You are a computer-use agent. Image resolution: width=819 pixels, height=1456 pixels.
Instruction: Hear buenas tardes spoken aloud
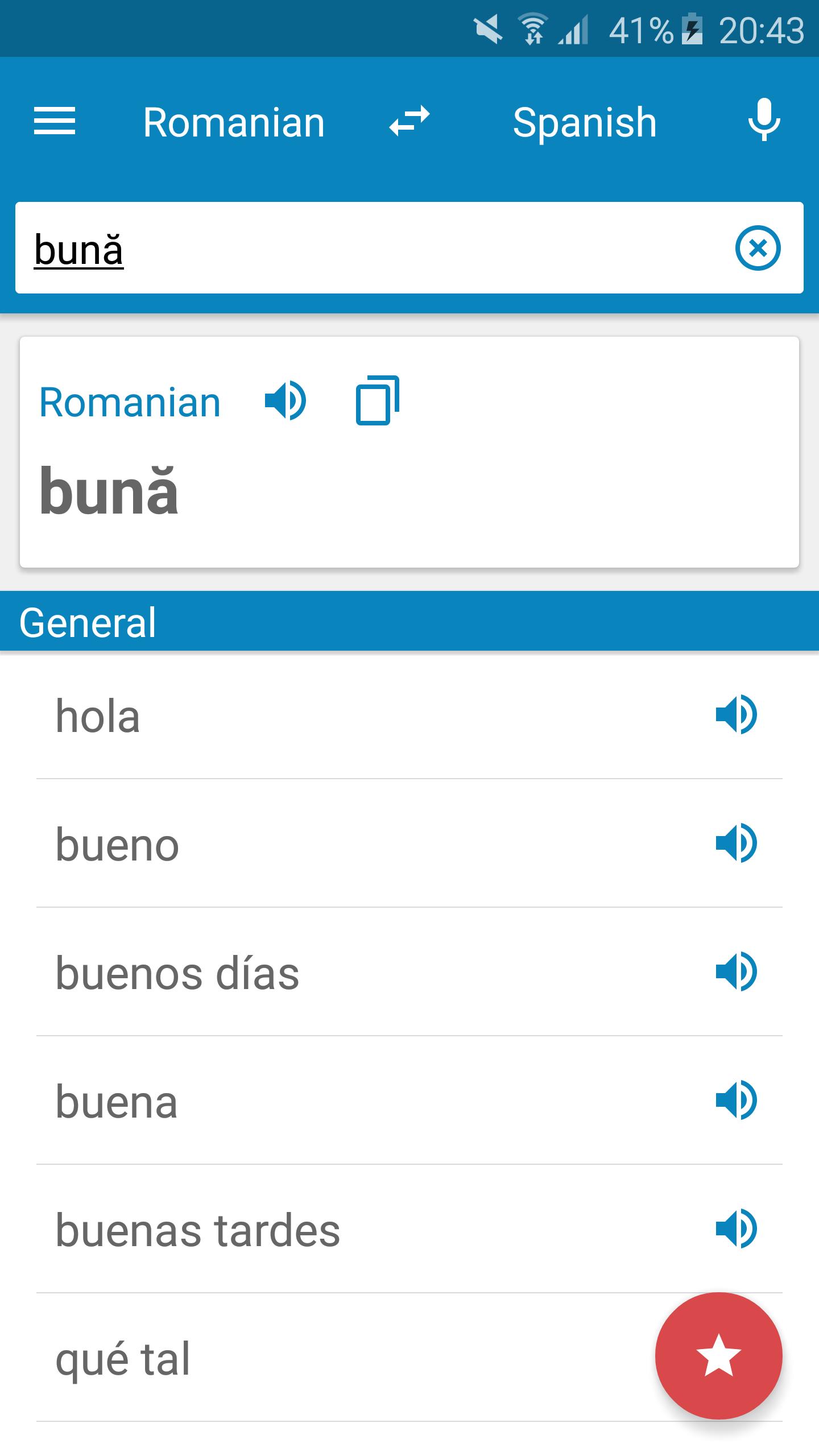(x=736, y=1229)
